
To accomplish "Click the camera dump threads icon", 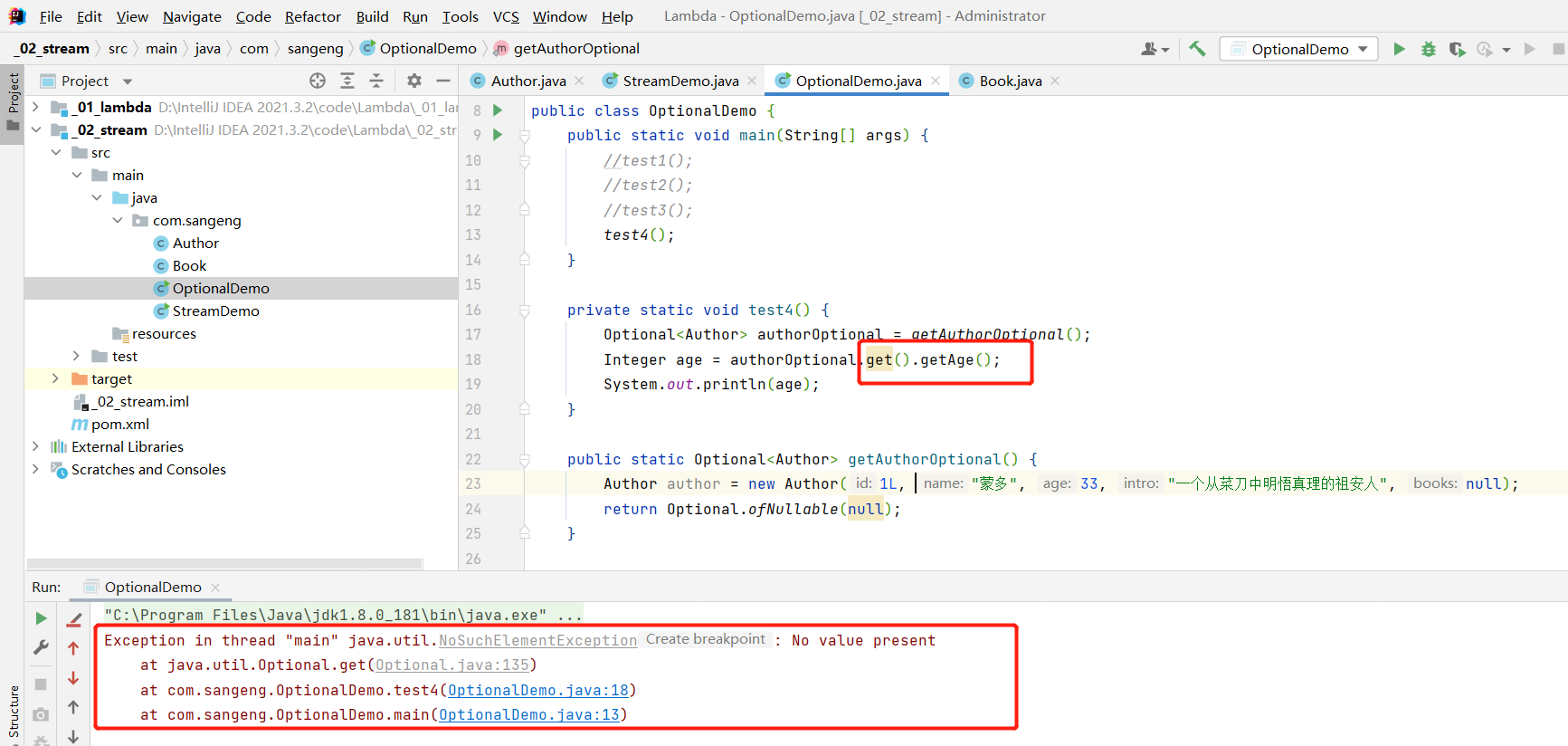I will click(x=41, y=714).
